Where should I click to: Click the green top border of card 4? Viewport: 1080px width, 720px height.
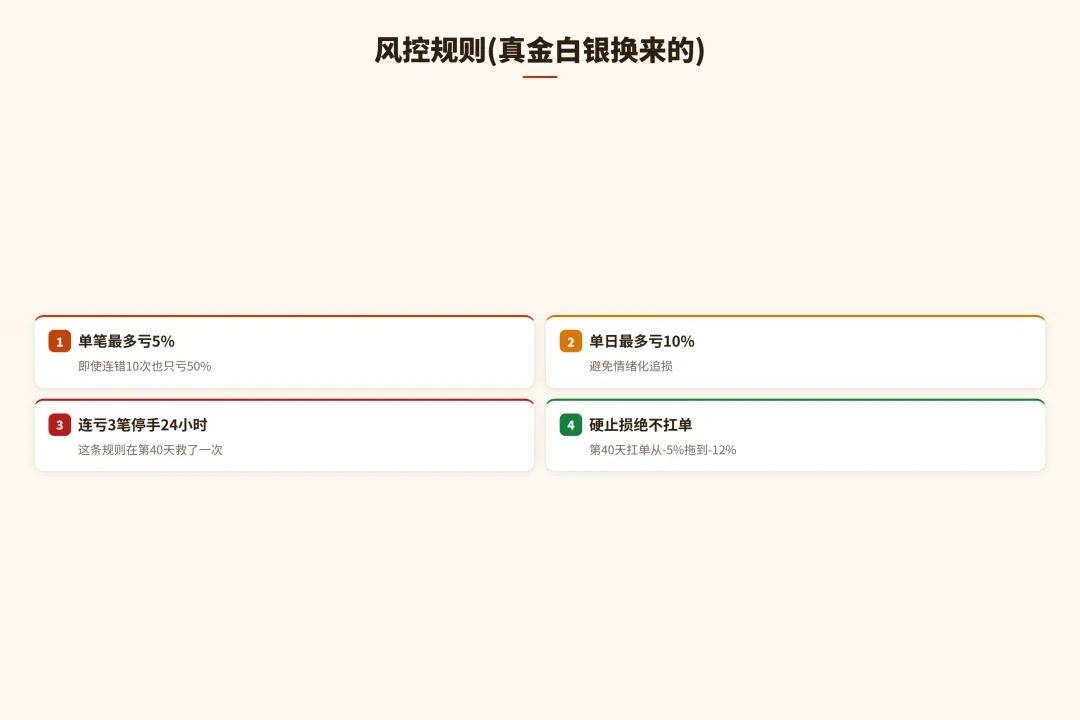click(x=795, y=400)
